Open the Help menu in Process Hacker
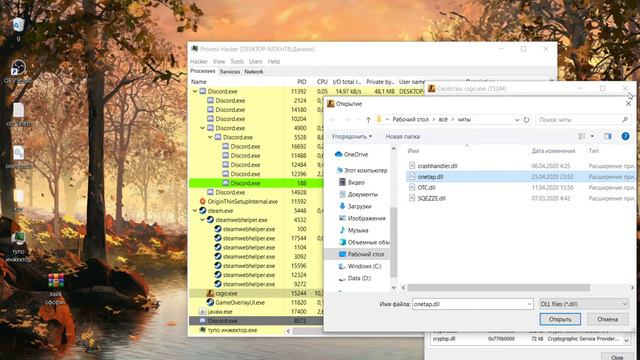 (x=274, y=62)
